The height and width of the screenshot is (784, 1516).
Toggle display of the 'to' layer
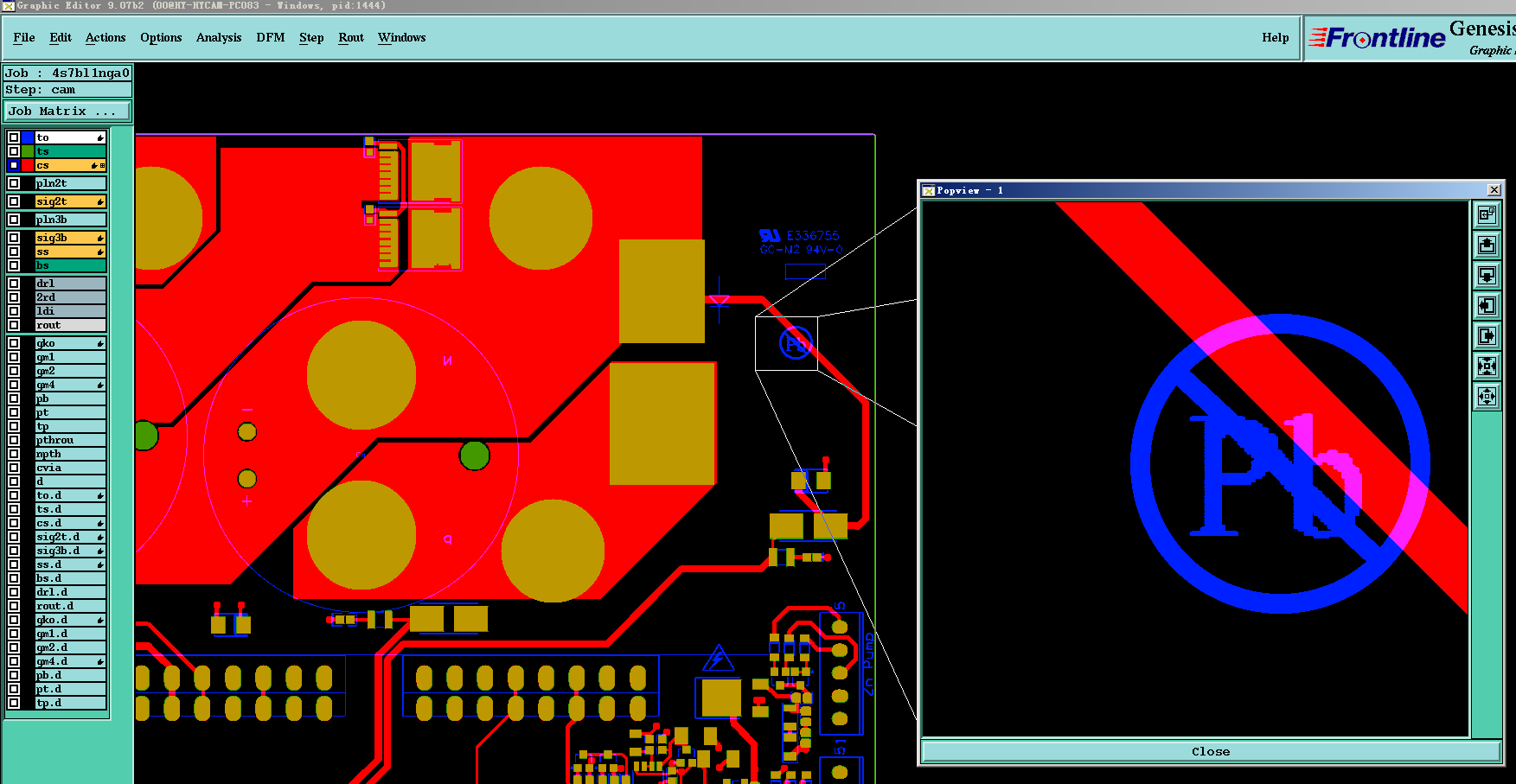[x=14, y=137]
